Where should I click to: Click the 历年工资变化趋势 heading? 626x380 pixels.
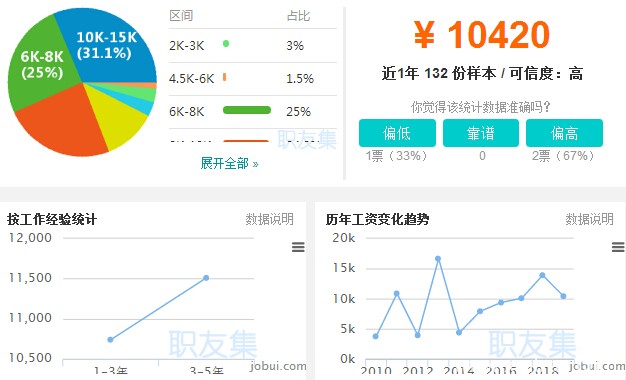[377, 219]
